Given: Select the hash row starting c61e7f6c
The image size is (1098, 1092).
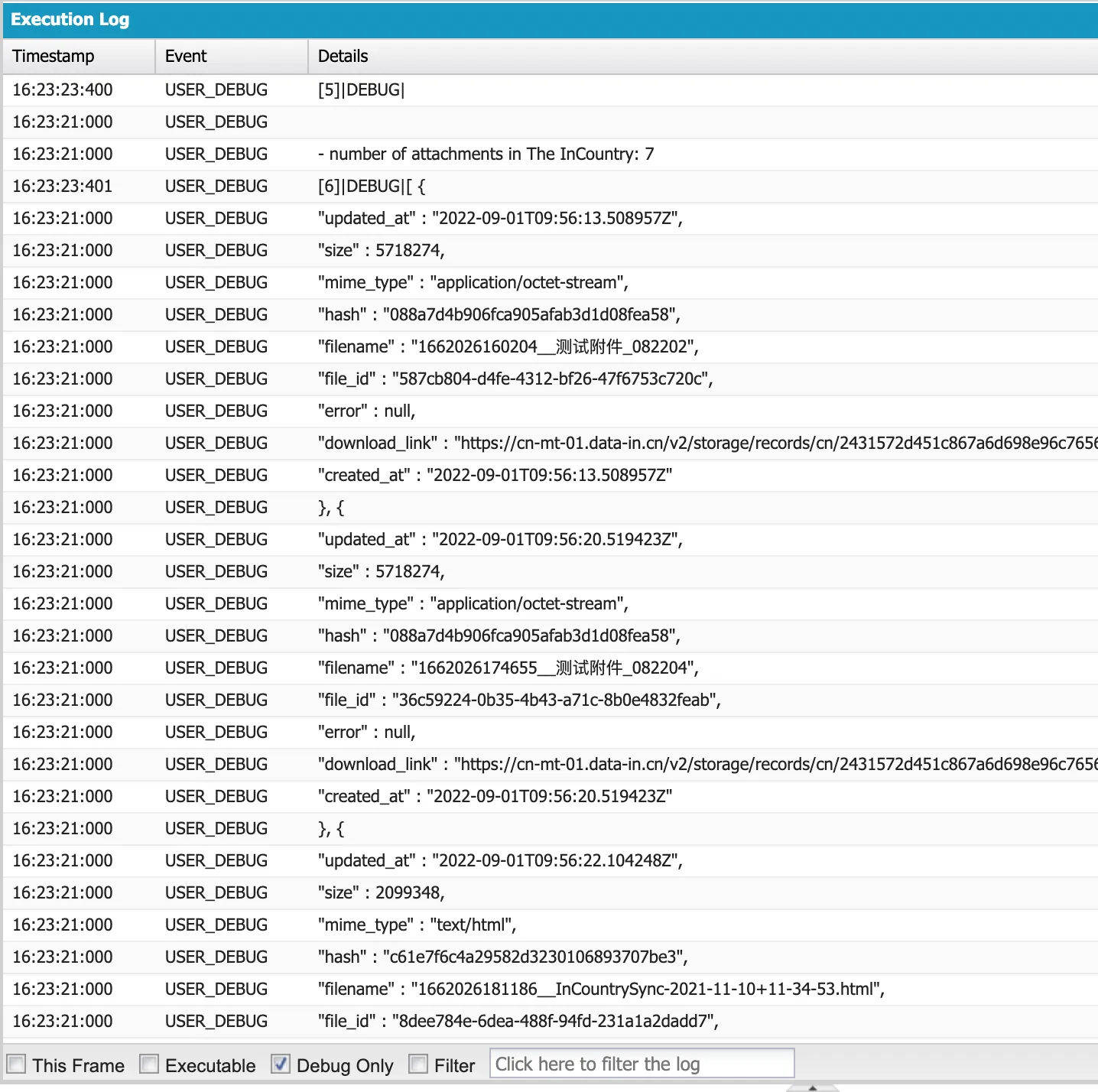Looking at the screenshot, I should point(502,957).
